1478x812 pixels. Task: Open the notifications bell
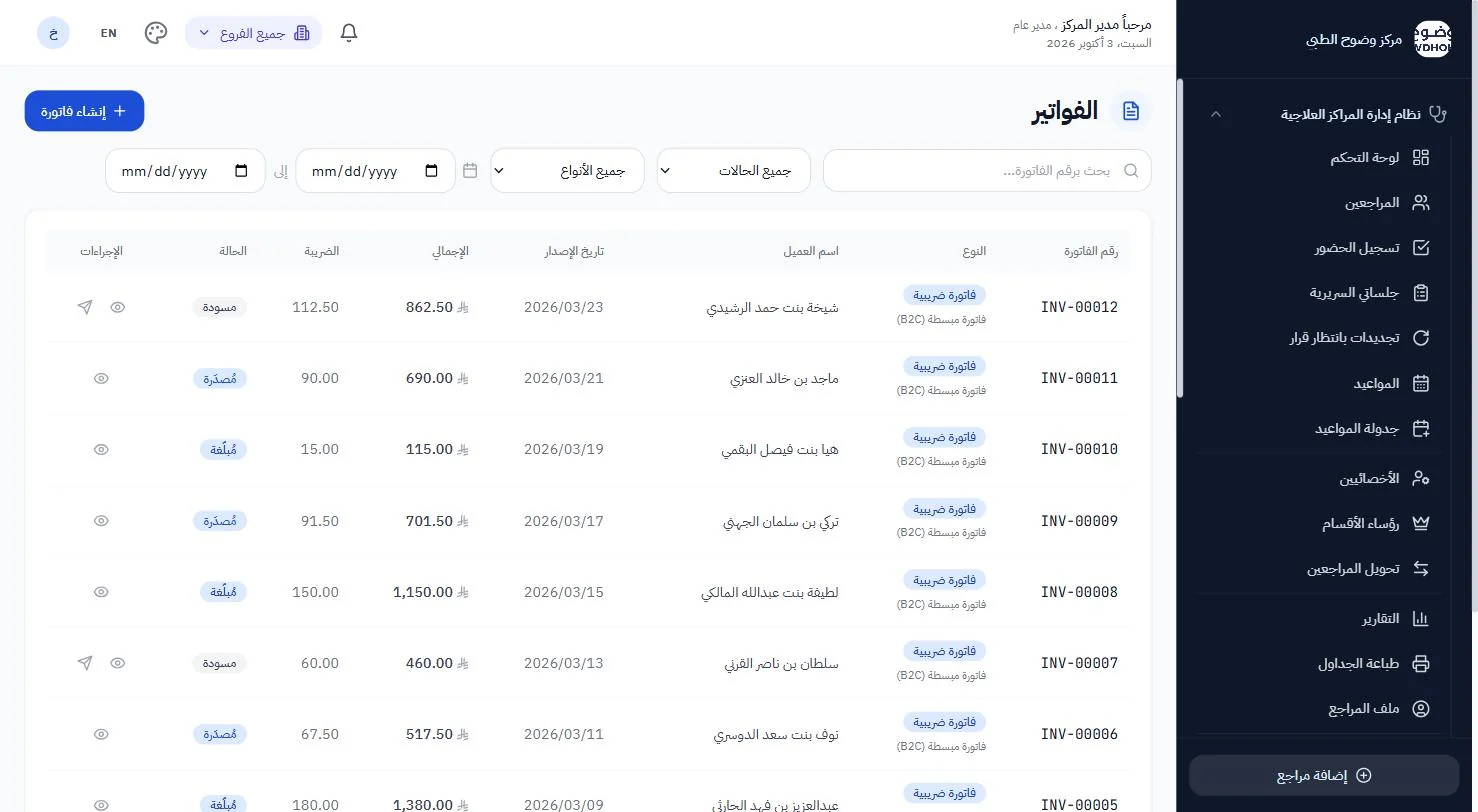coord(349,33)
